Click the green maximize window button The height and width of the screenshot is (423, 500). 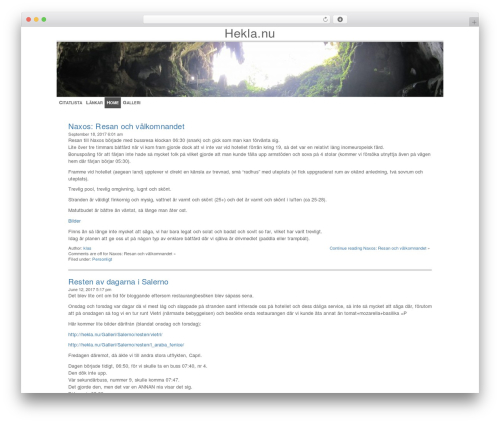(44, 20)
